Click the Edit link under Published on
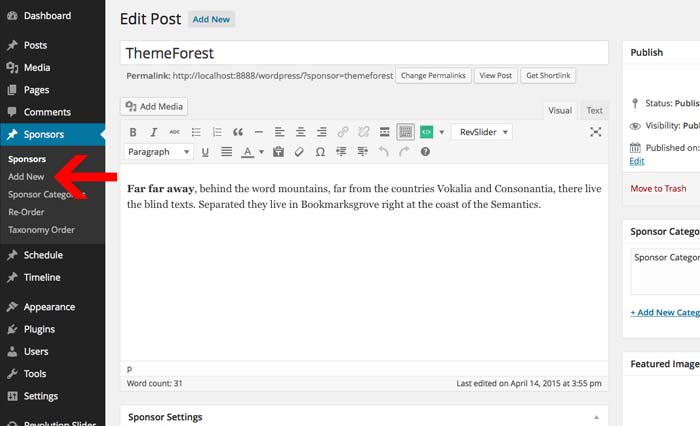Viewport: 700px width, 426px height. [x=637, y=161]
